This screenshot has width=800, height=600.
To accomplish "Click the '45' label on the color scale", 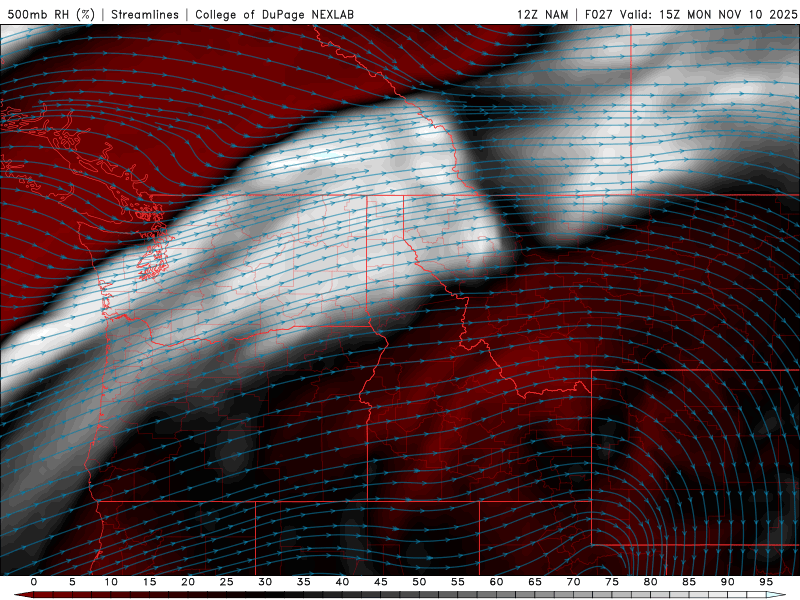I will coord(380,582).
